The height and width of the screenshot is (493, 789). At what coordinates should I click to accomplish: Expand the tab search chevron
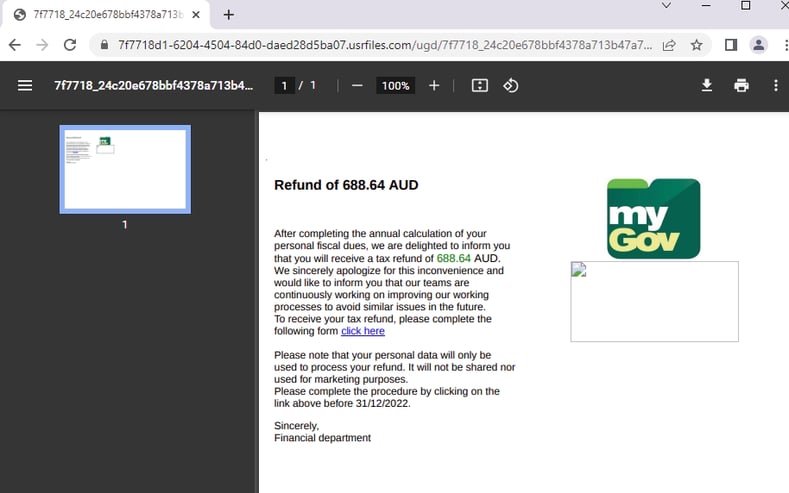point(666,6)
